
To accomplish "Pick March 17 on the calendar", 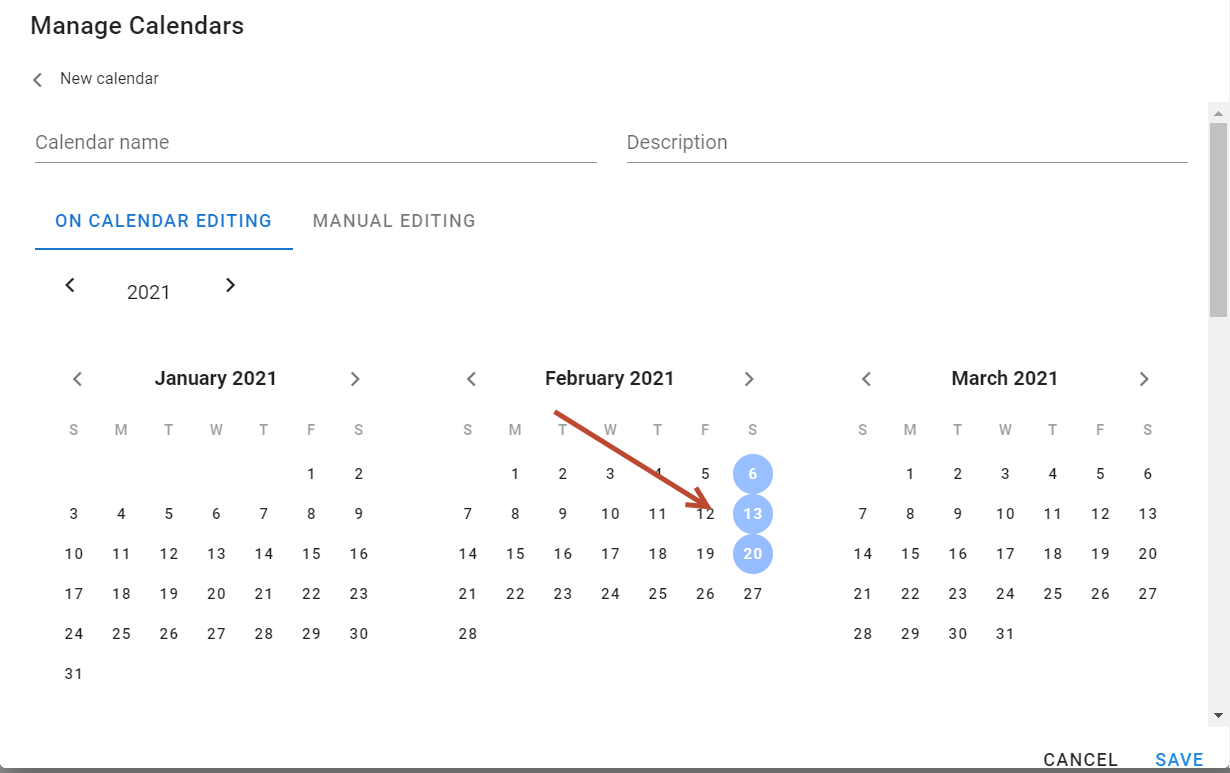I will coord(1005,554).
